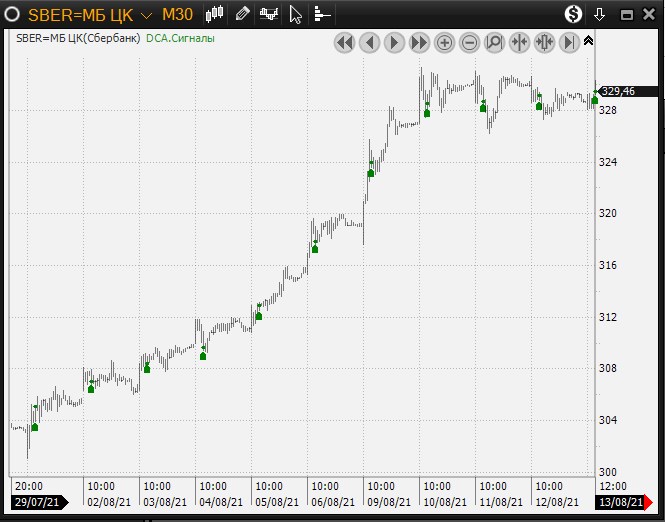This screenshot has width=665, height=522.
Task: Activate the cursor pointer tool
Action: pyautogui.click(x=295, y=14)
